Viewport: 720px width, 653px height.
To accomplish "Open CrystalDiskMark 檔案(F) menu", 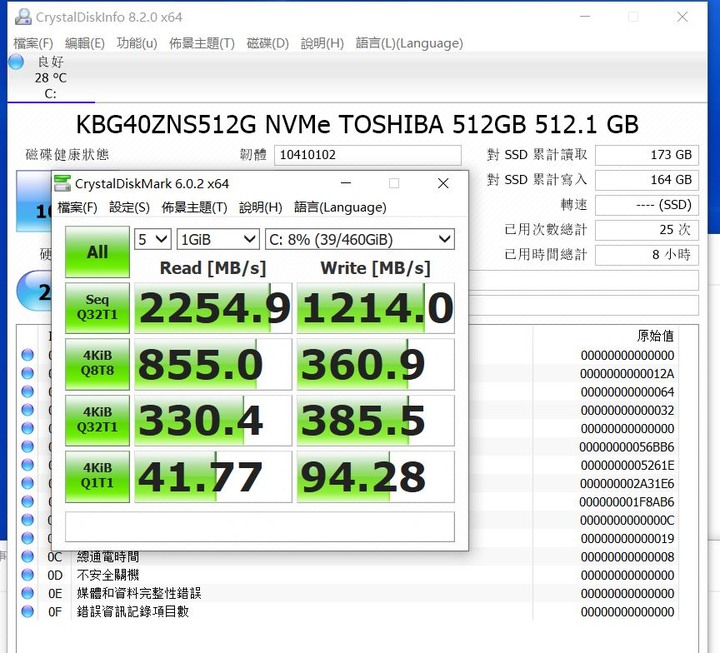I will [x=77, y=208].
